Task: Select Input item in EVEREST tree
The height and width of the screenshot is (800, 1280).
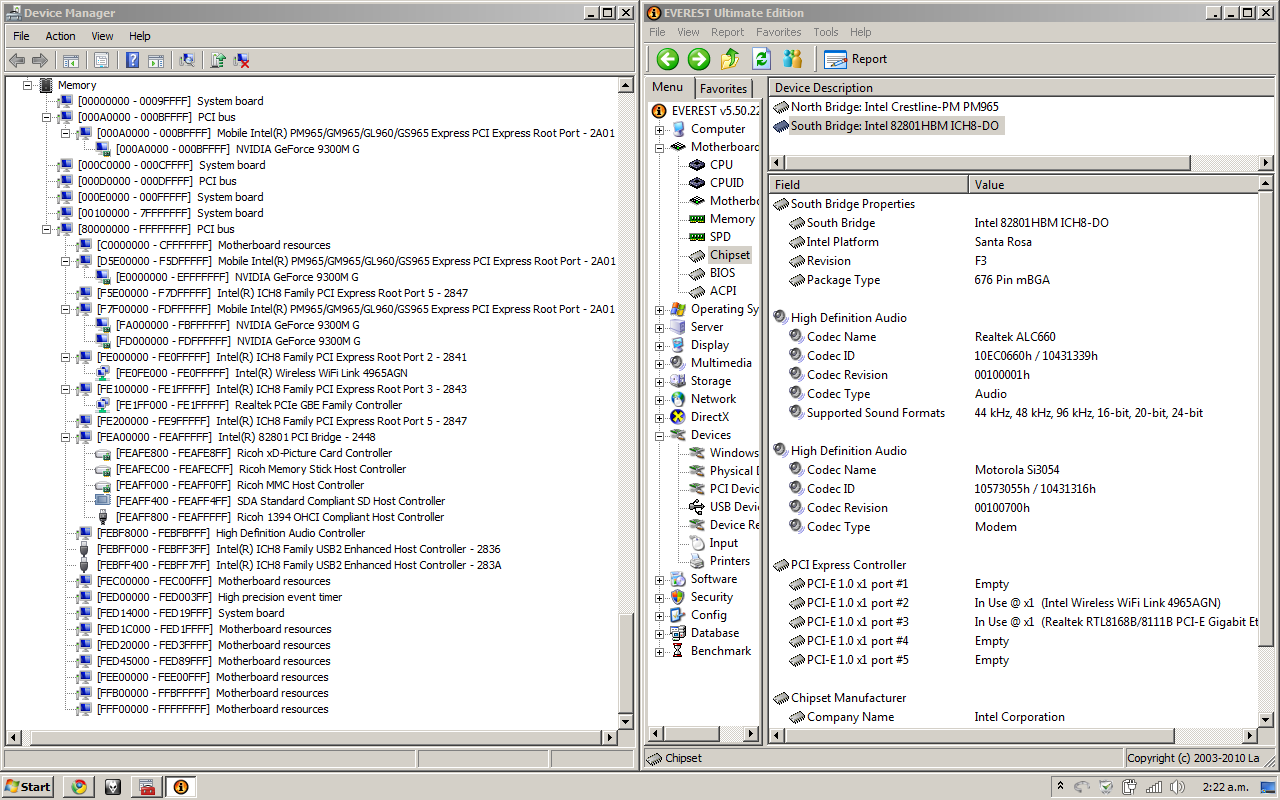Action: (x=724, y=543)
